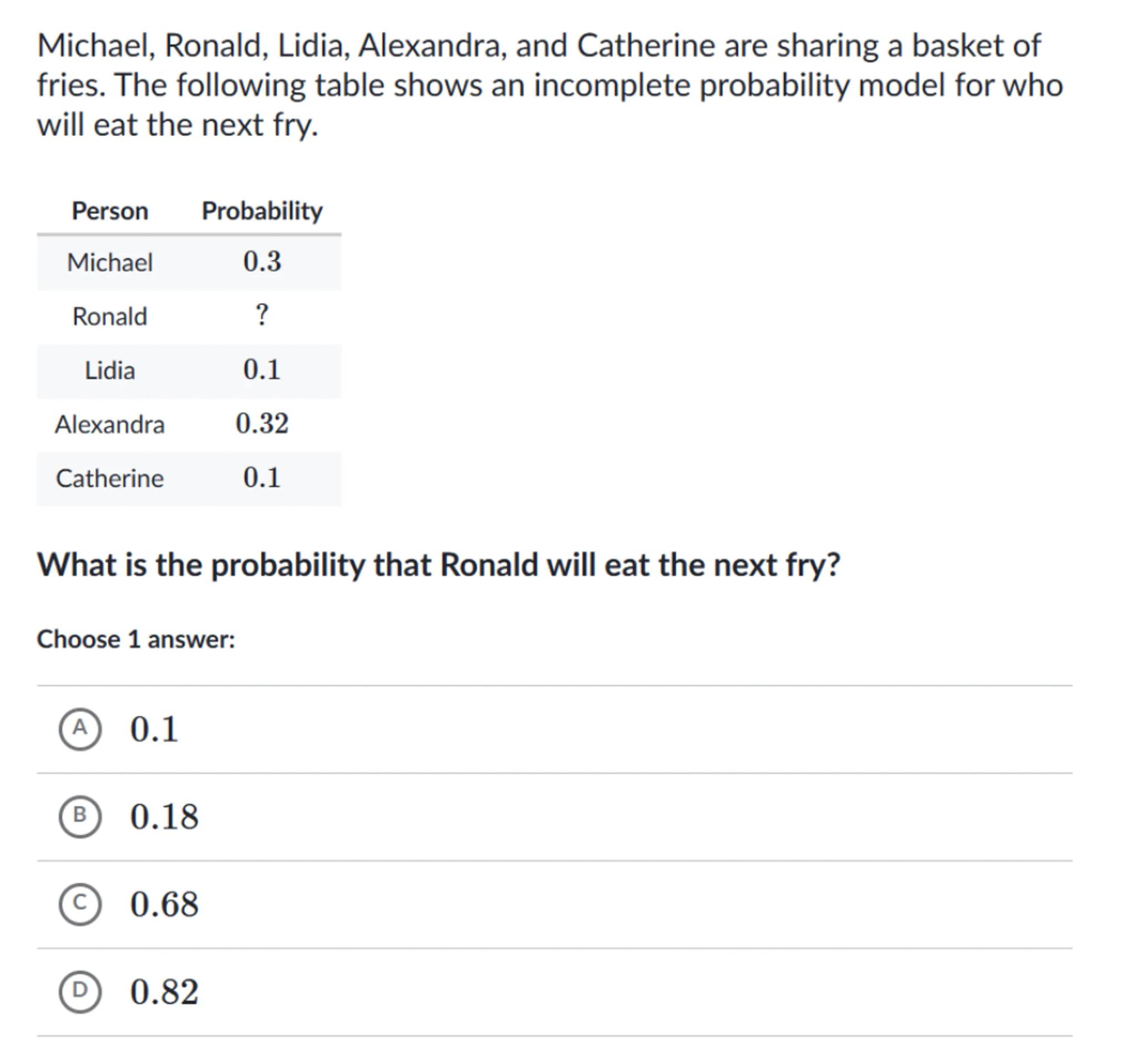Click the question mark in Ronald's row
This screenshot has width=1136, height=1064.
pyautogui.click(x=262, y=315)
